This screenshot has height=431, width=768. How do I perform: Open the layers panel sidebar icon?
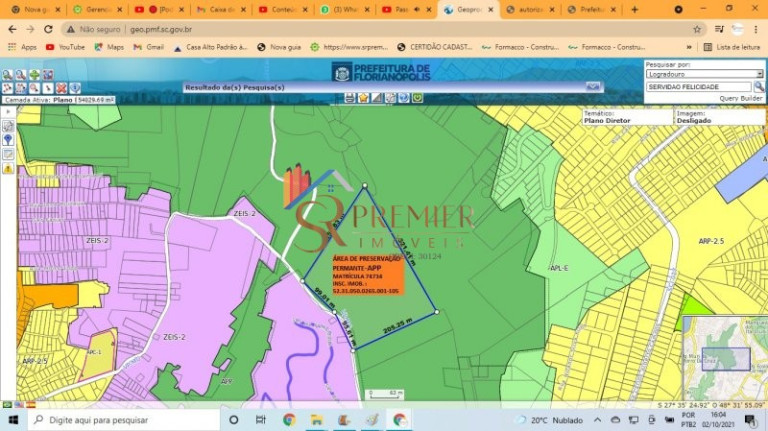(x=8, y=126)
